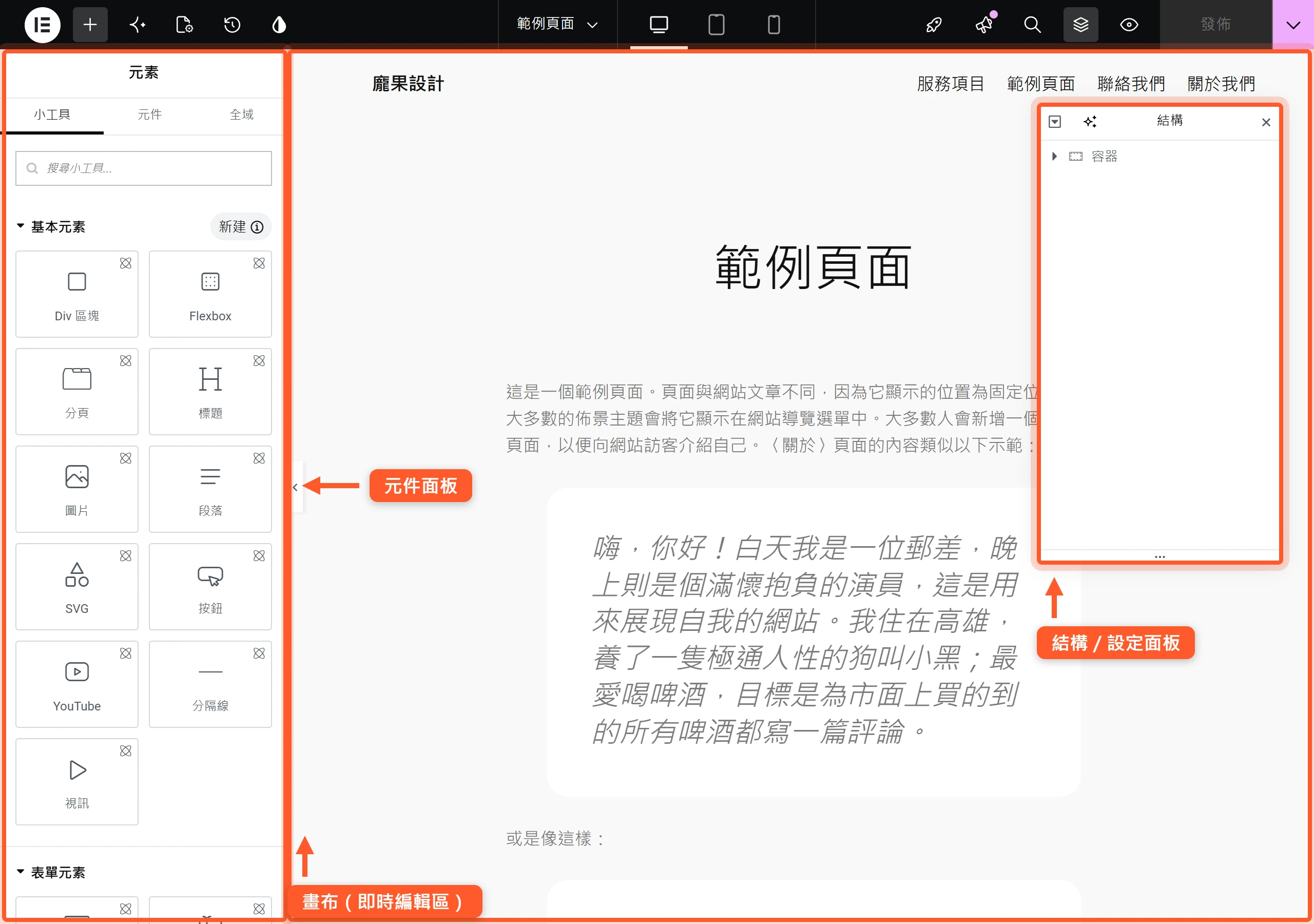Expand the 容器 container tree arrow
Image resolution: width=1314 pixels, height=924 pixels.
click(x=1054, y=156)
